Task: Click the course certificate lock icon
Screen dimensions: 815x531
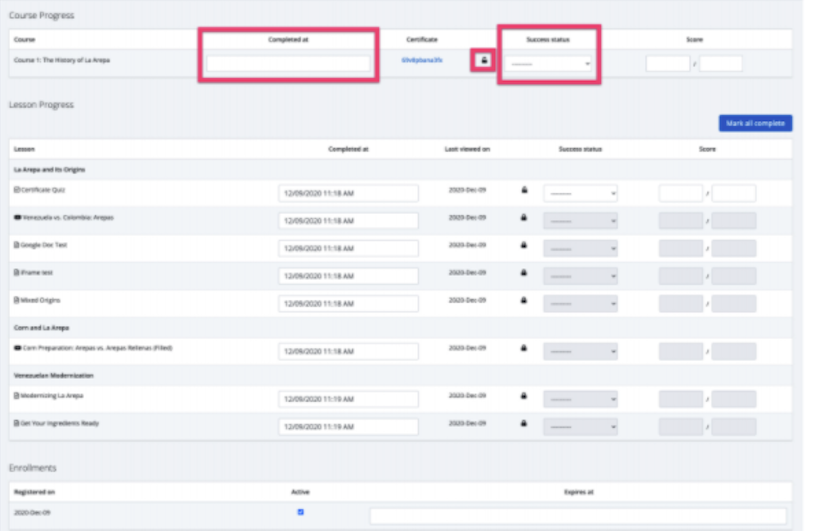Action: pos(484,61)
